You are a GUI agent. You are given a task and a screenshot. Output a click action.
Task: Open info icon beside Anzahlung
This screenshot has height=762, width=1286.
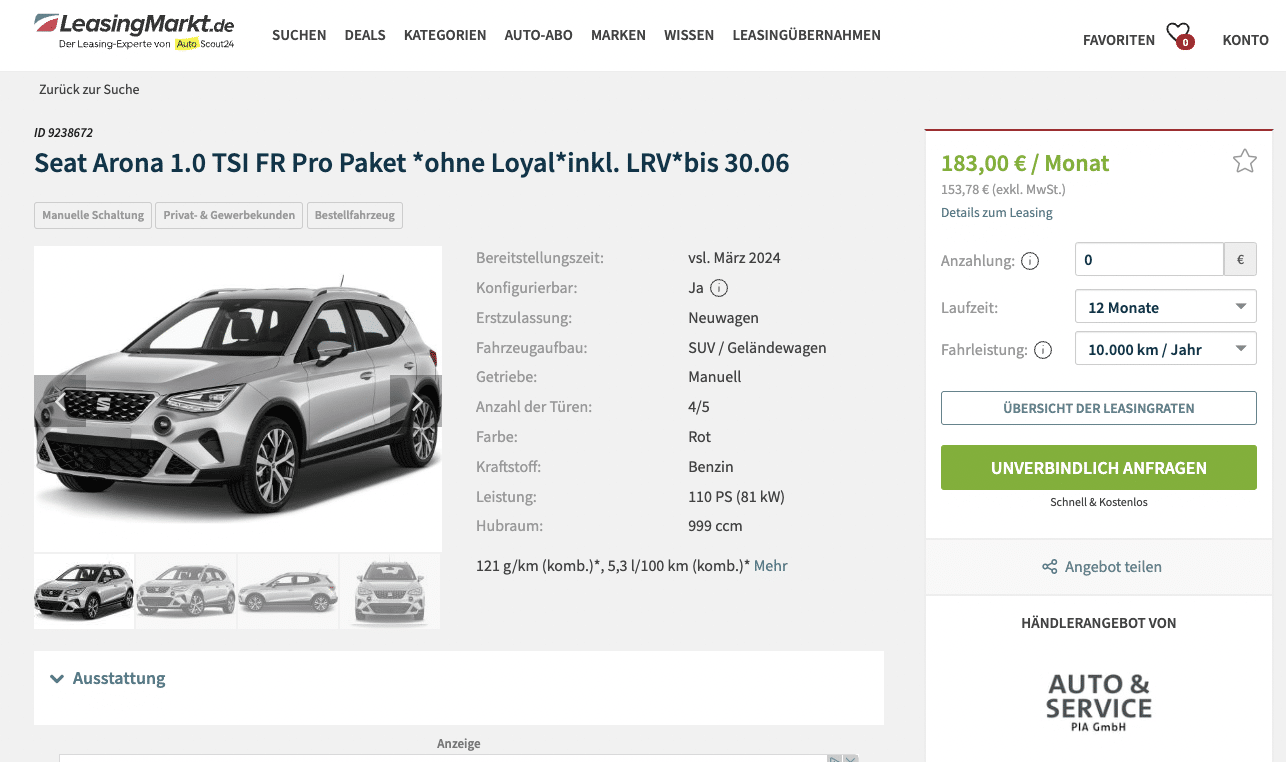(1030, 261)
